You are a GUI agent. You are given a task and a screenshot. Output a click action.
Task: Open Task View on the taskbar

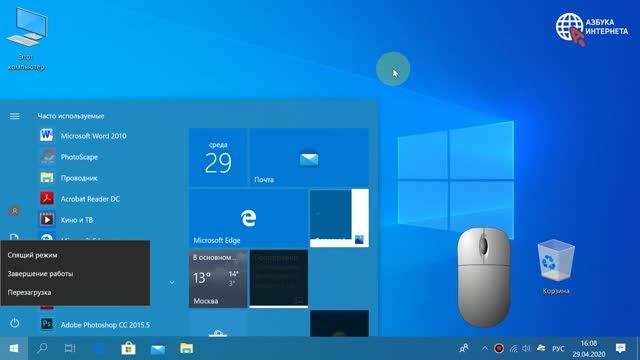click(70, 348)
